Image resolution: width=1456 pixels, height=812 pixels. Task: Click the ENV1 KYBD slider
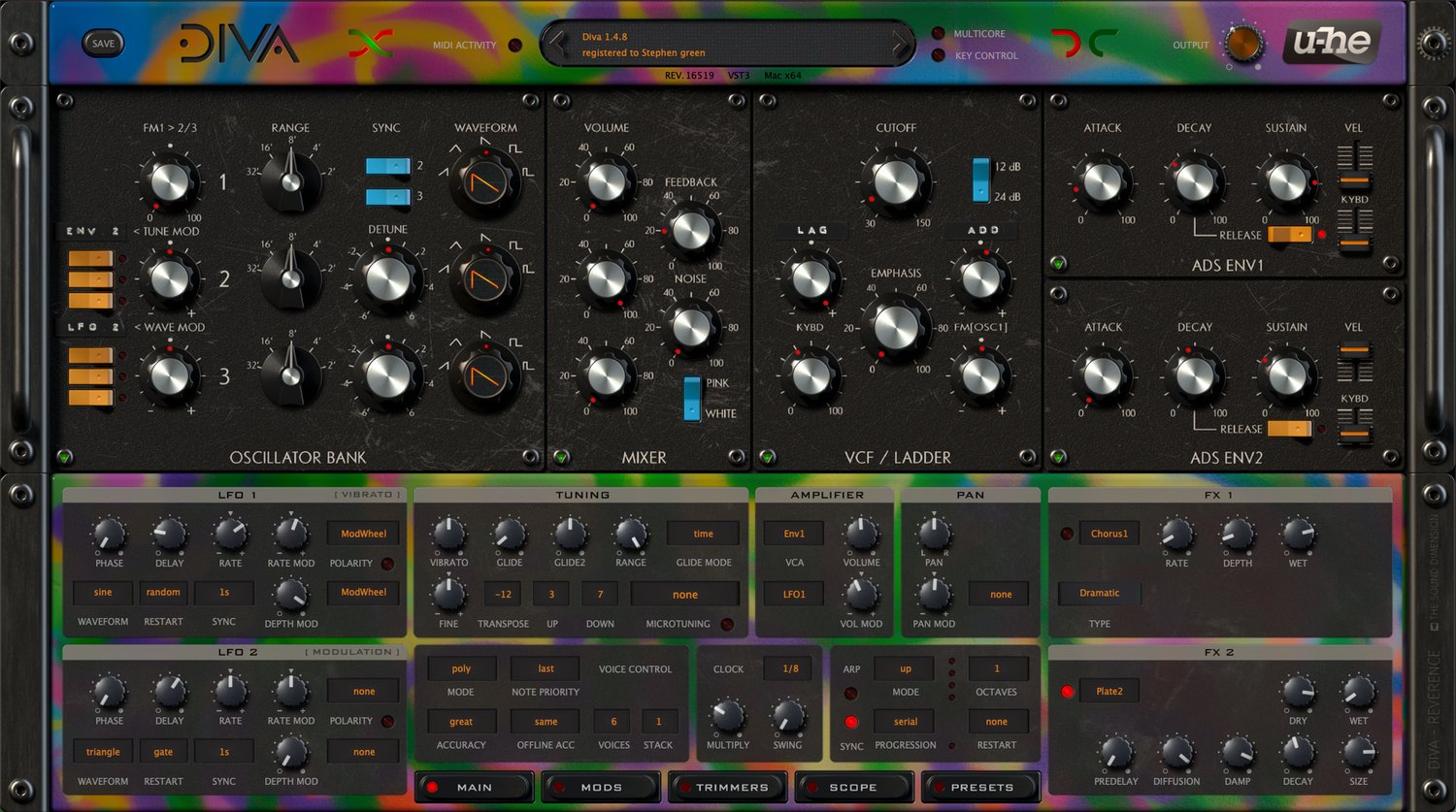[x=1354, y=232]
